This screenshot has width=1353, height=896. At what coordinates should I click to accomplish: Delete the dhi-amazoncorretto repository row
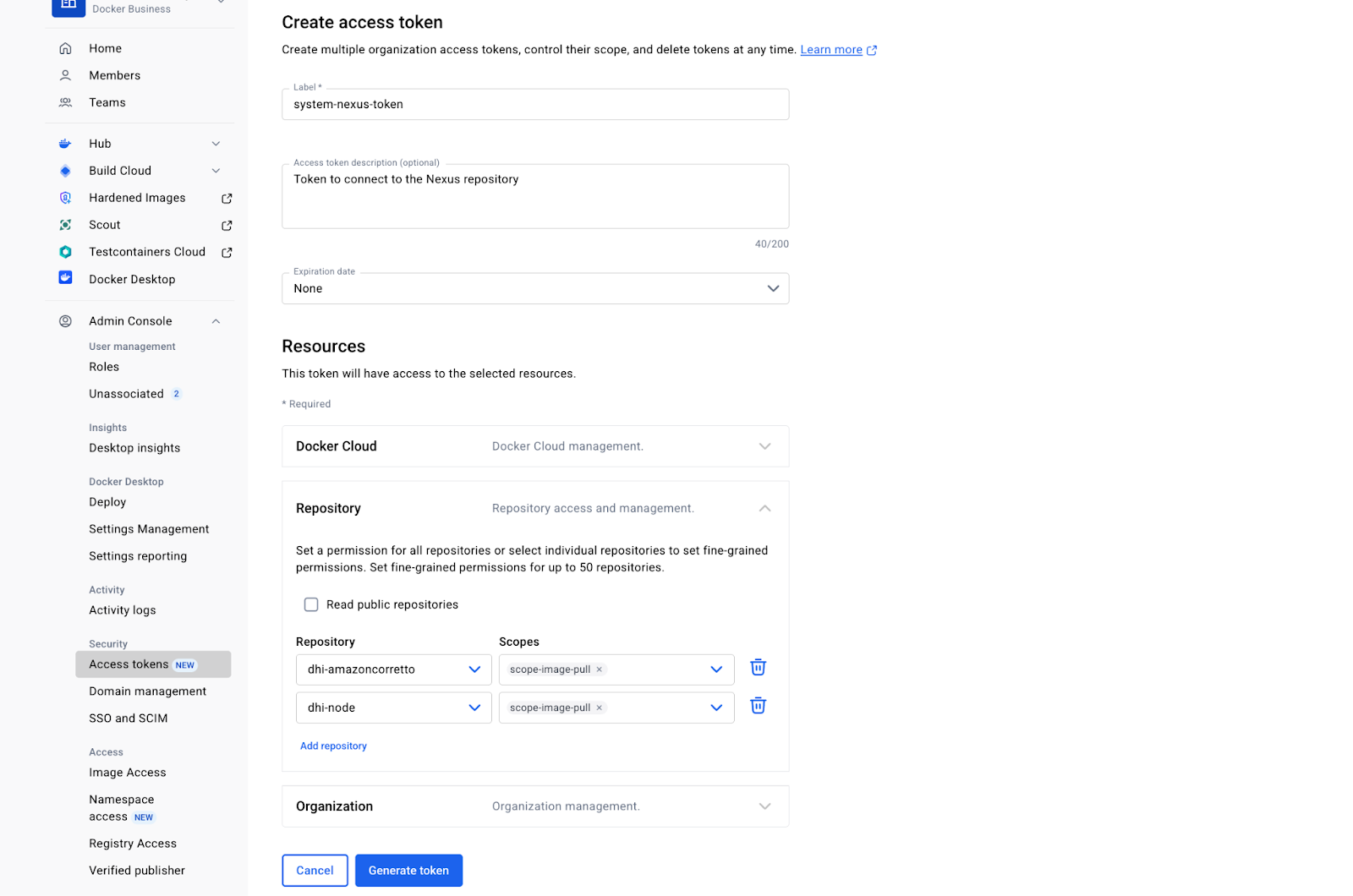coord(757,667)
